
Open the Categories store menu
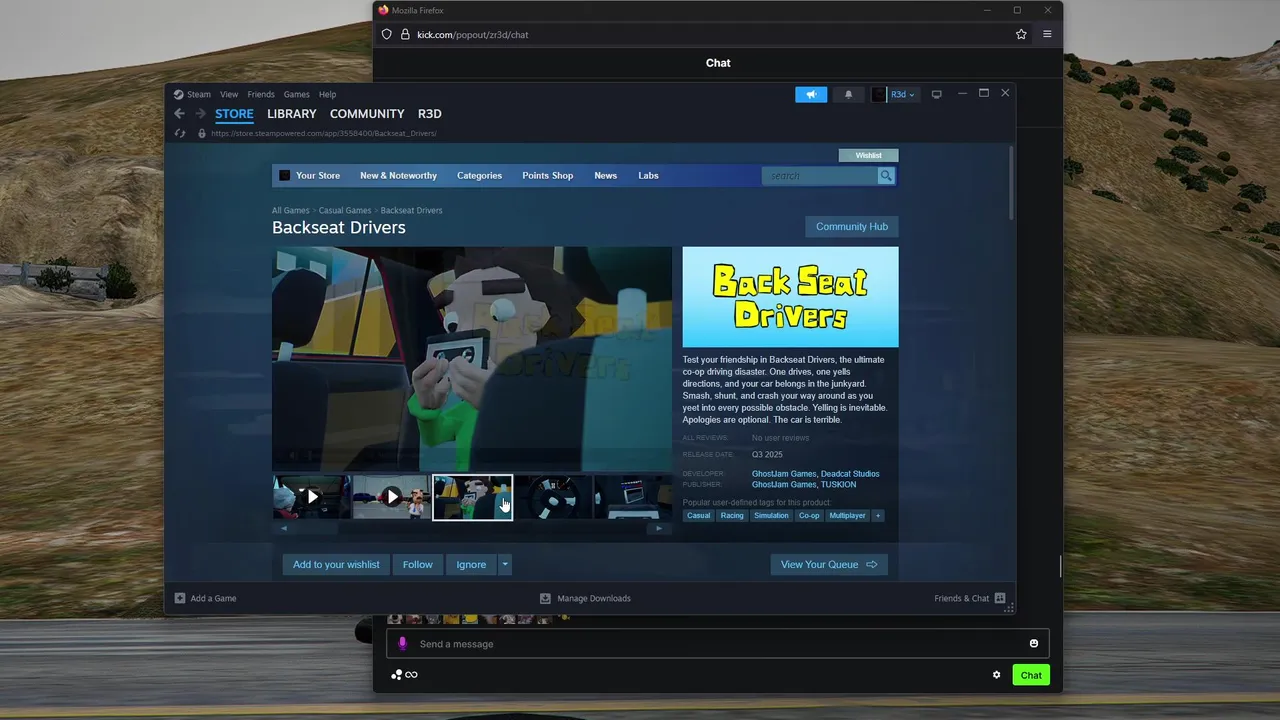click(x=479, y=176)
